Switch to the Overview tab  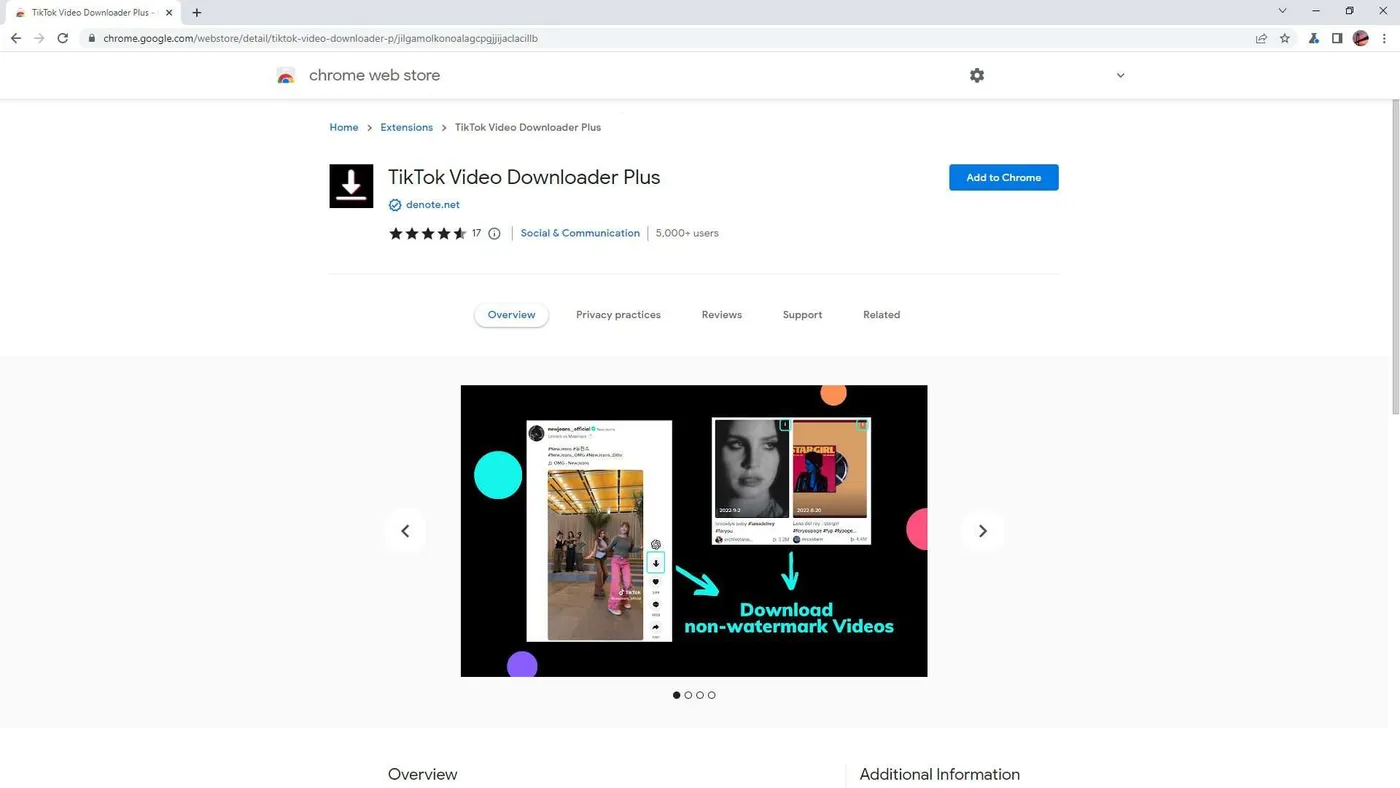[x=511, y=315]
